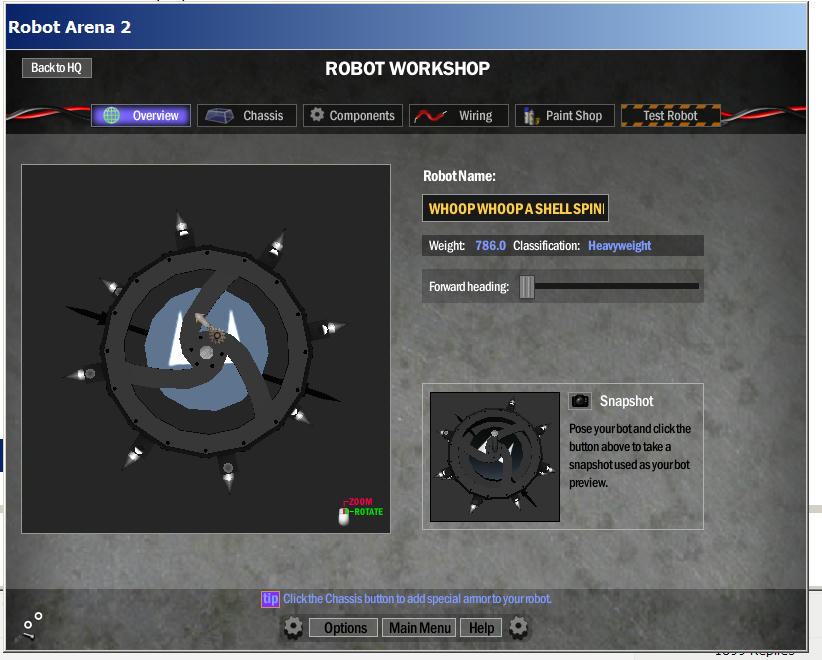The height and width of the screenshot is (660, 822).
Task: Click the chassis block icon
Action: [219, 116]
